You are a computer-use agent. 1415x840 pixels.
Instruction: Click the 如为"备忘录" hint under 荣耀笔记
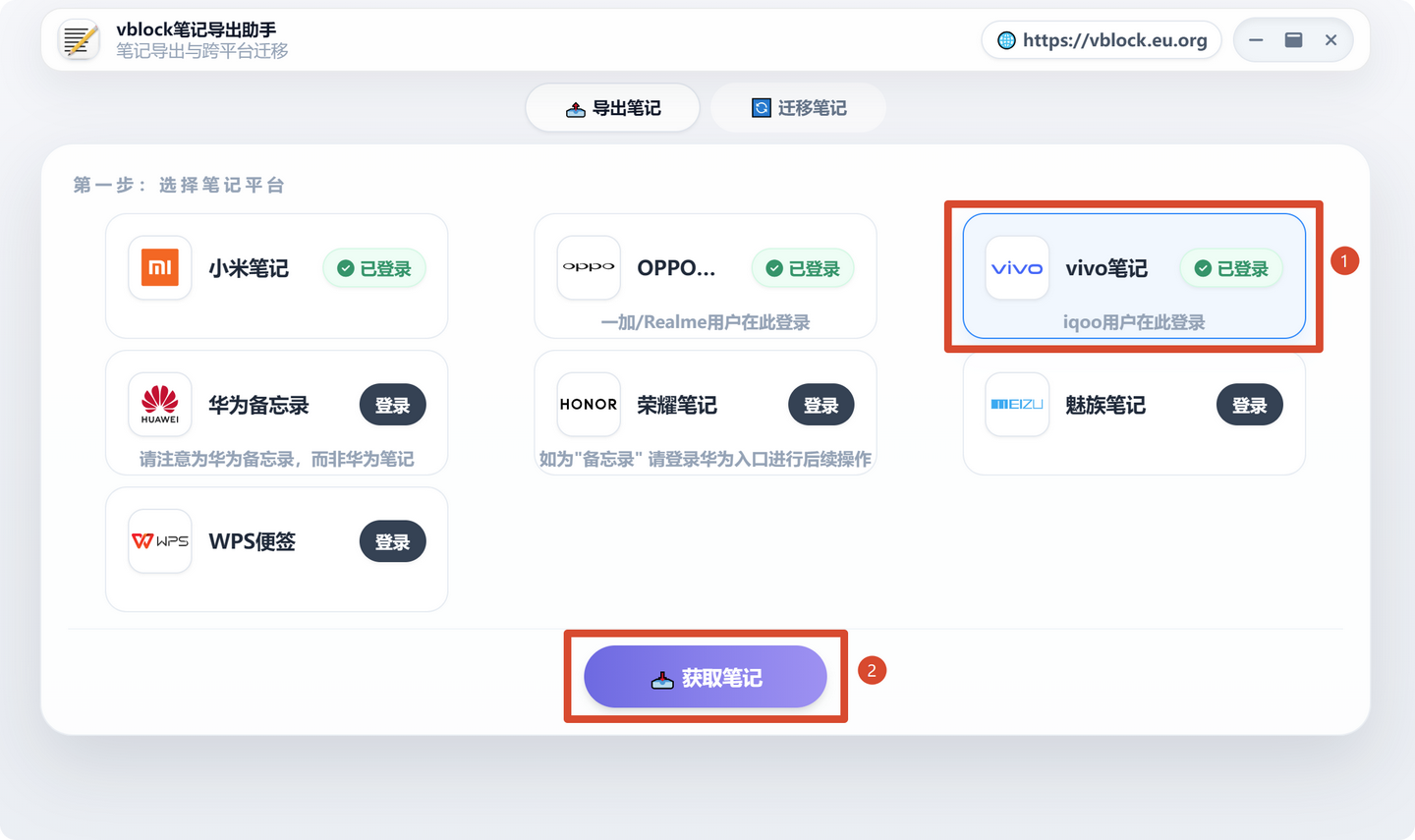[x=706, y=459]
